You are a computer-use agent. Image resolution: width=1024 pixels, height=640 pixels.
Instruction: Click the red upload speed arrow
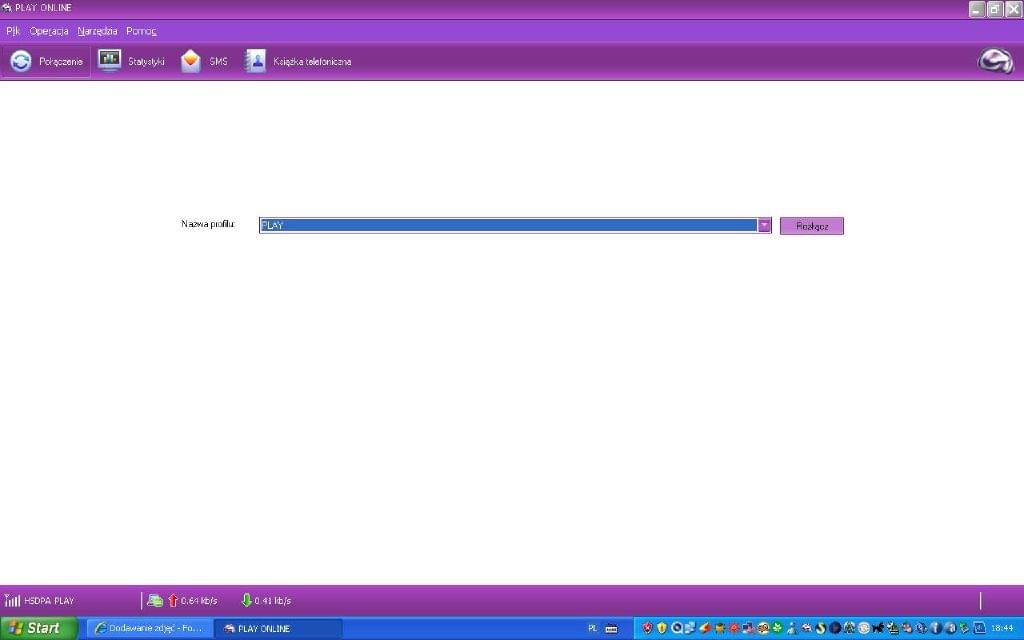pos(173,600)
